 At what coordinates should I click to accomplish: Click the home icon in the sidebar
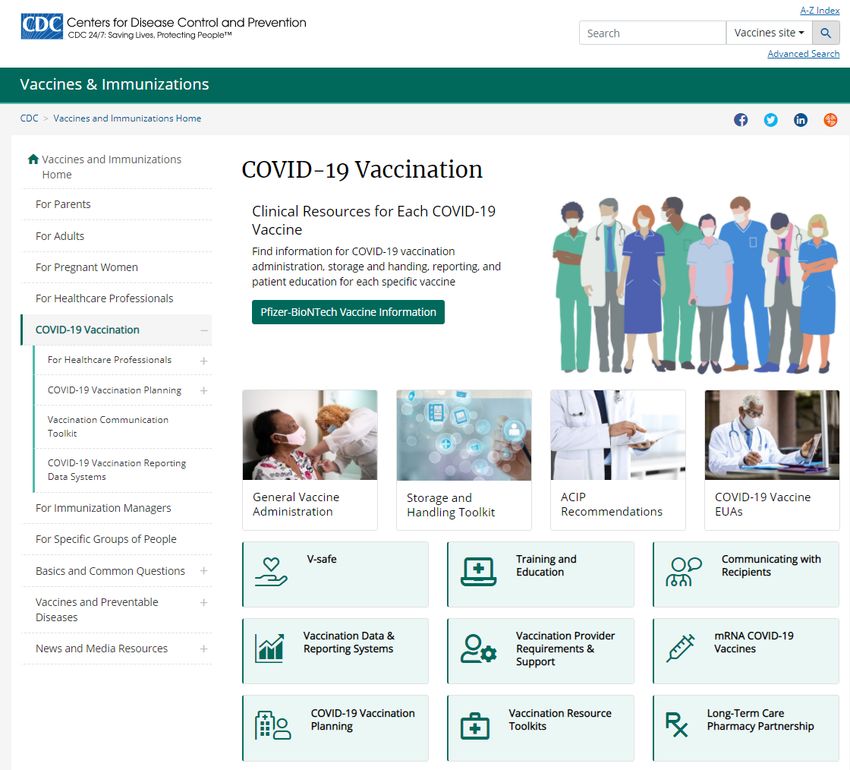click(x=33, y=159)
